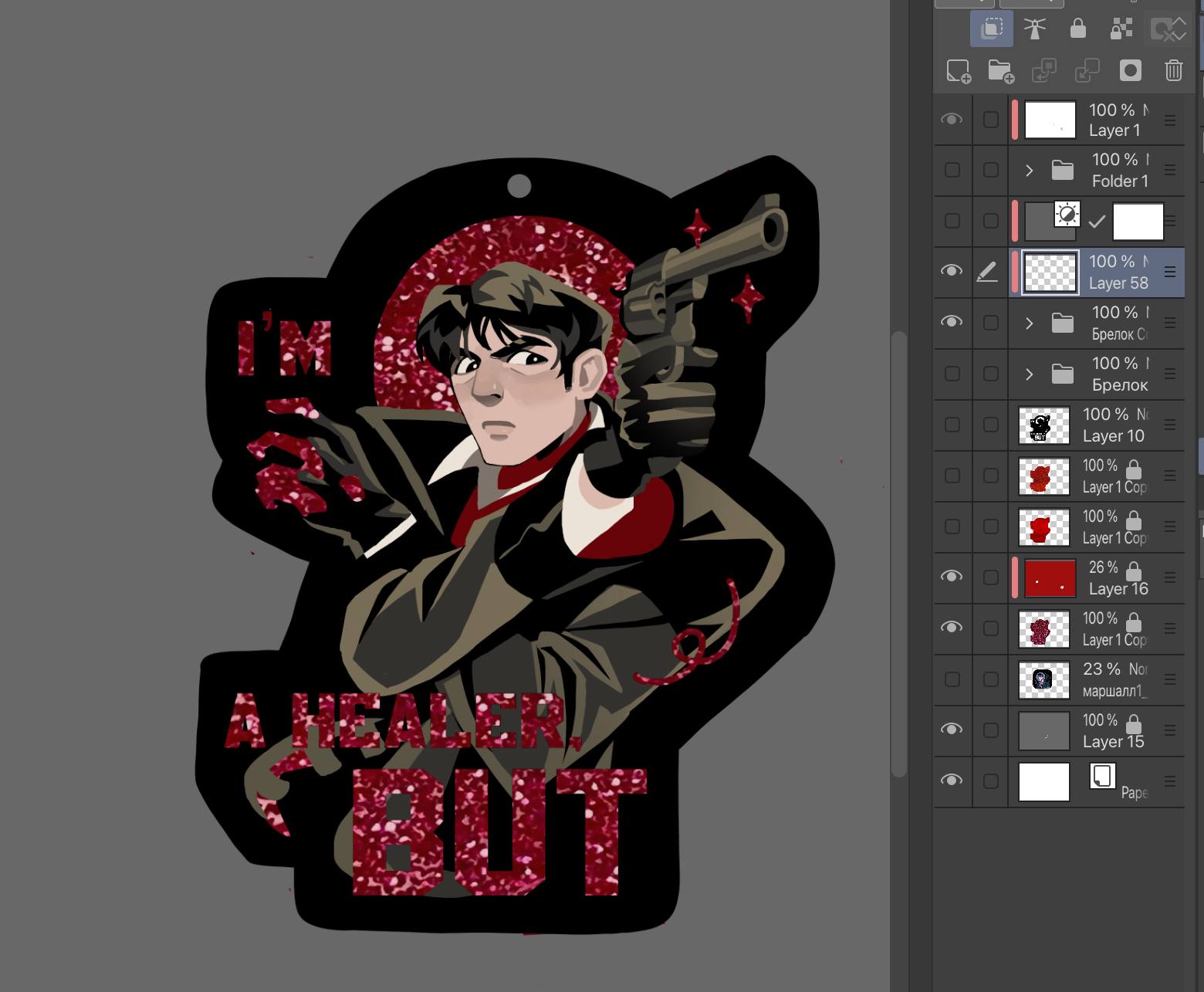Image resolution: width=1204 pixels, height=992 pixels.
Task: Hide the Брелок C folder eye icon
Action: click(x=952, y=322)
